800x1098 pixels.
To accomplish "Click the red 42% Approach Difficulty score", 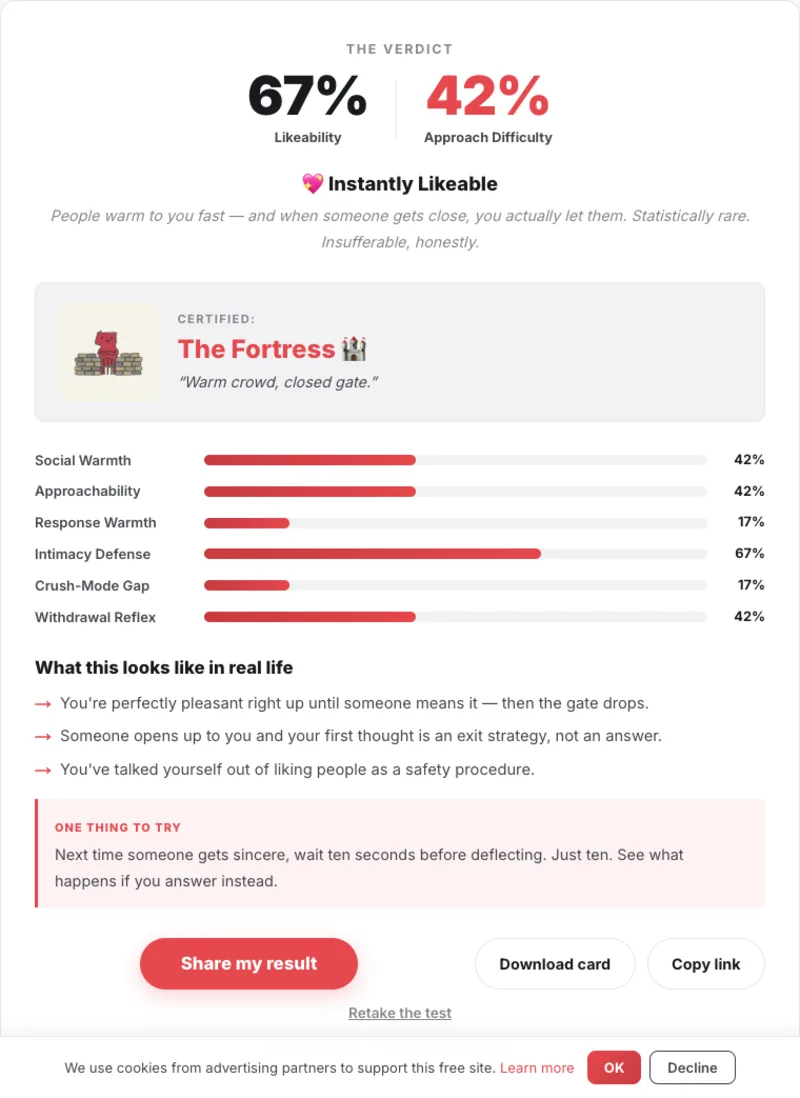I will click(x=488, y=96).
